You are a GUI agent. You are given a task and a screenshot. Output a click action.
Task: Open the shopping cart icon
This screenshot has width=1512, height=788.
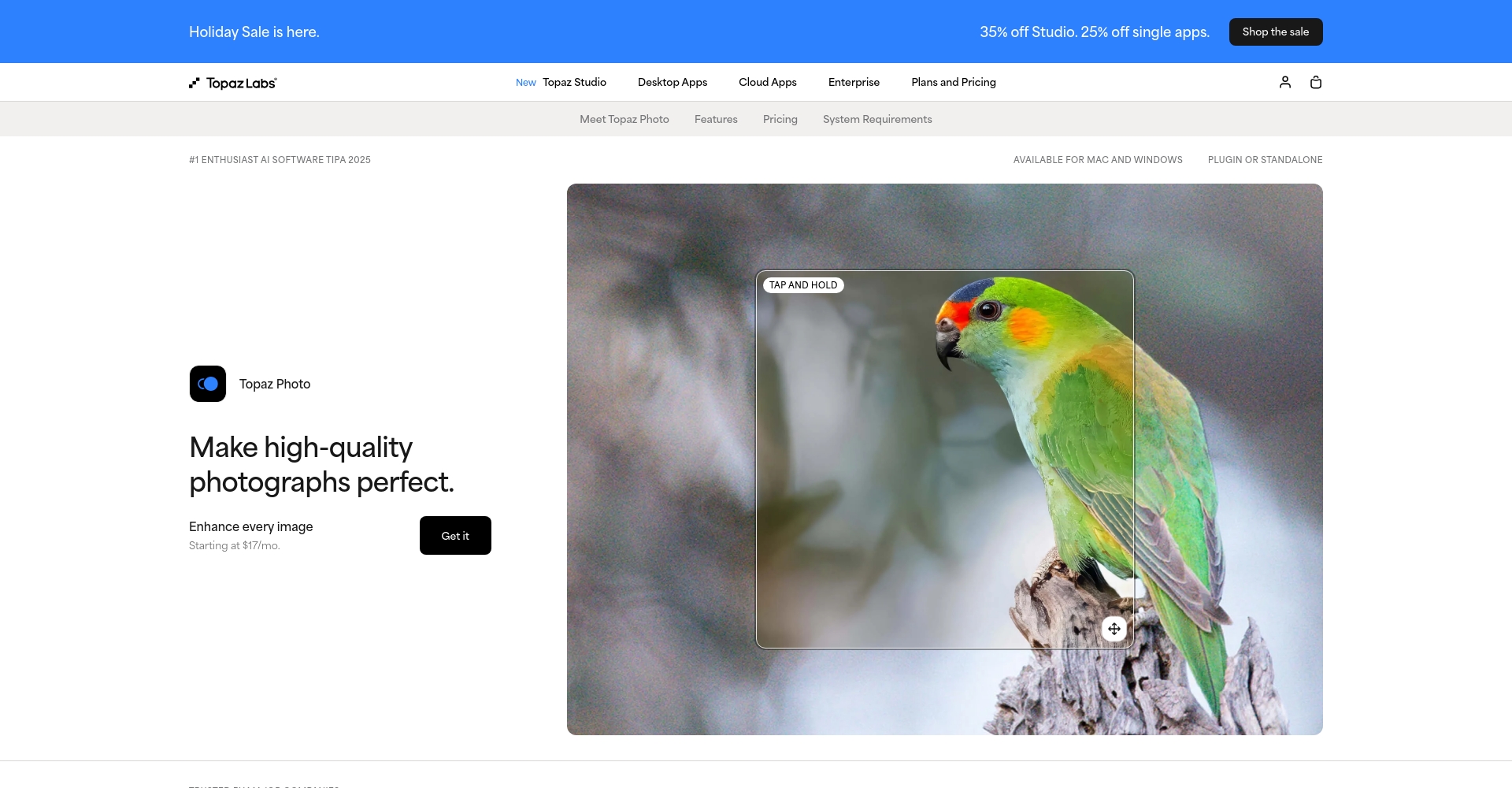coord(1315,82)
